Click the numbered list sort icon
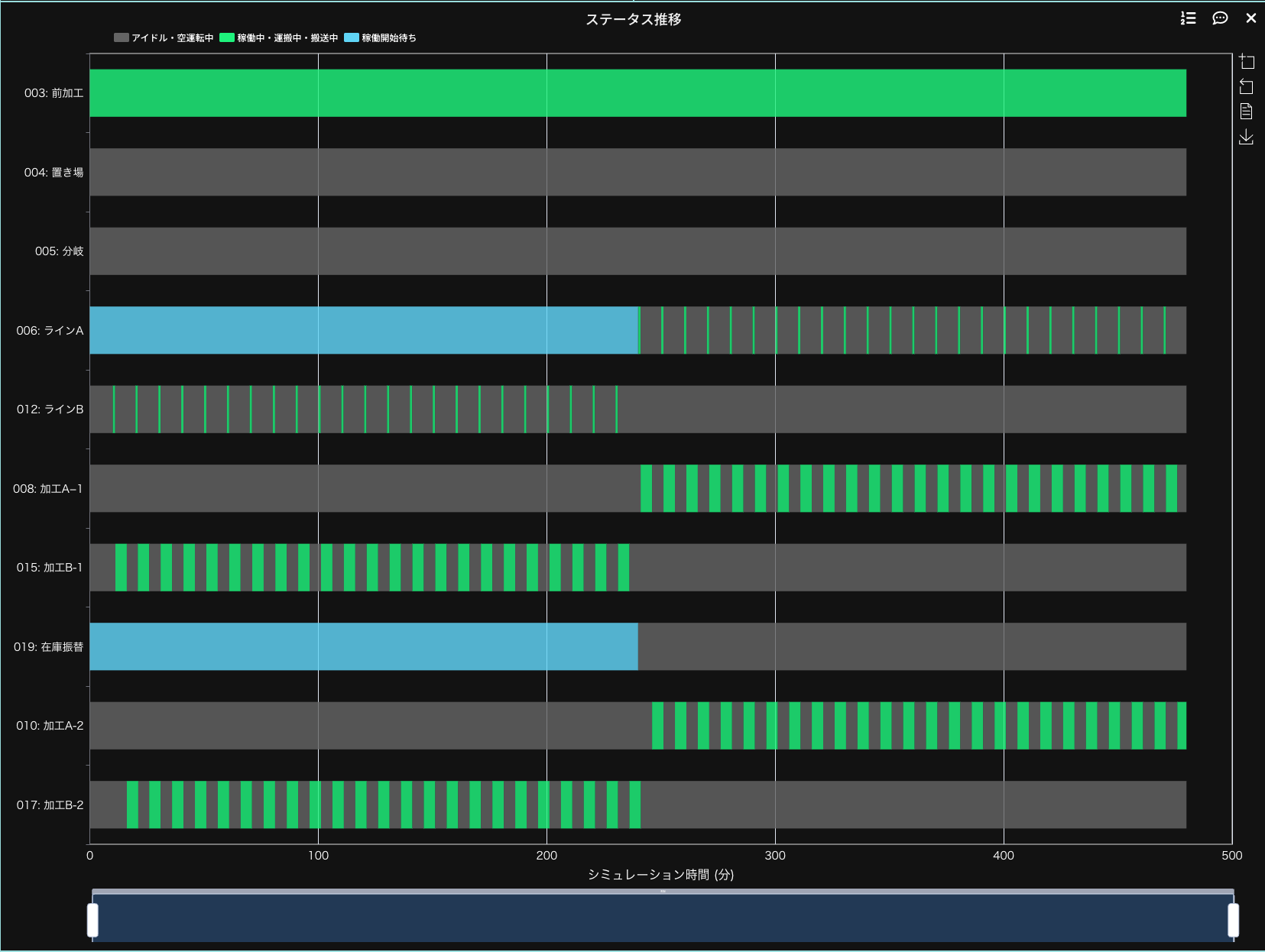Image resolution: width=1265 pixels, height=952 pixels. click(1188, 18)
